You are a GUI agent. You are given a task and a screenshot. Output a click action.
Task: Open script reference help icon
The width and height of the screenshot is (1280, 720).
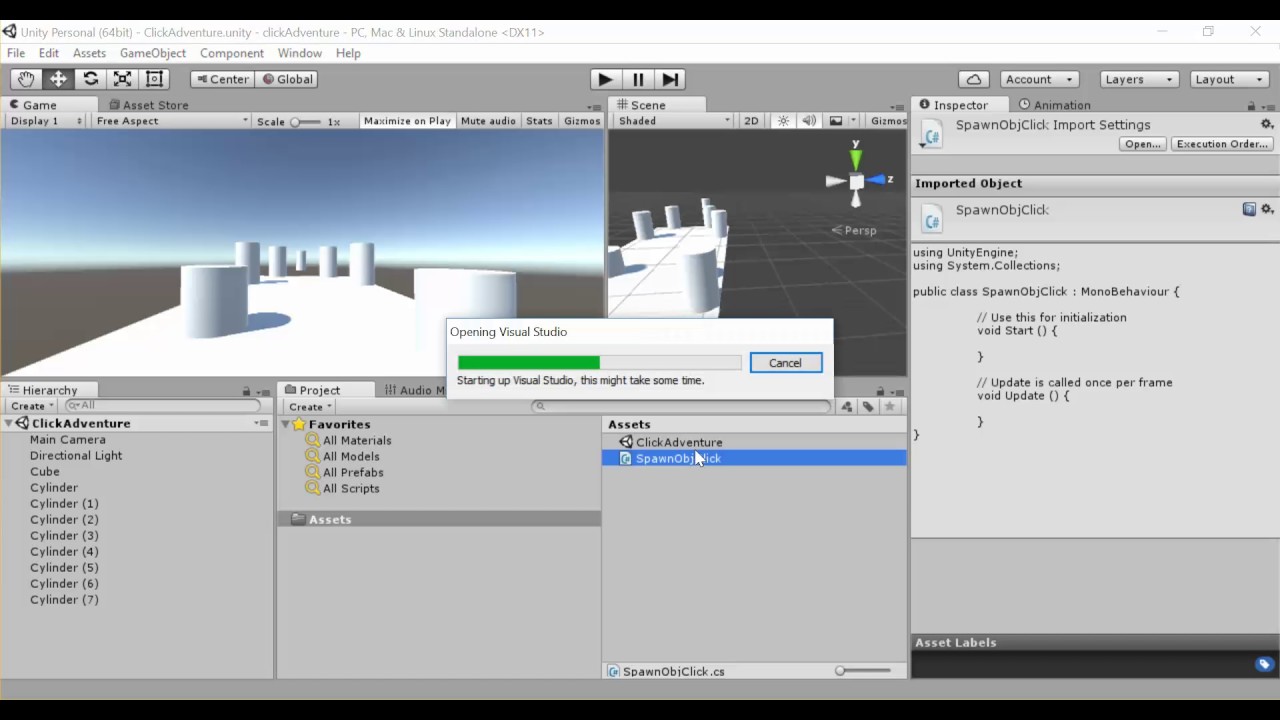pos(1249,209)
